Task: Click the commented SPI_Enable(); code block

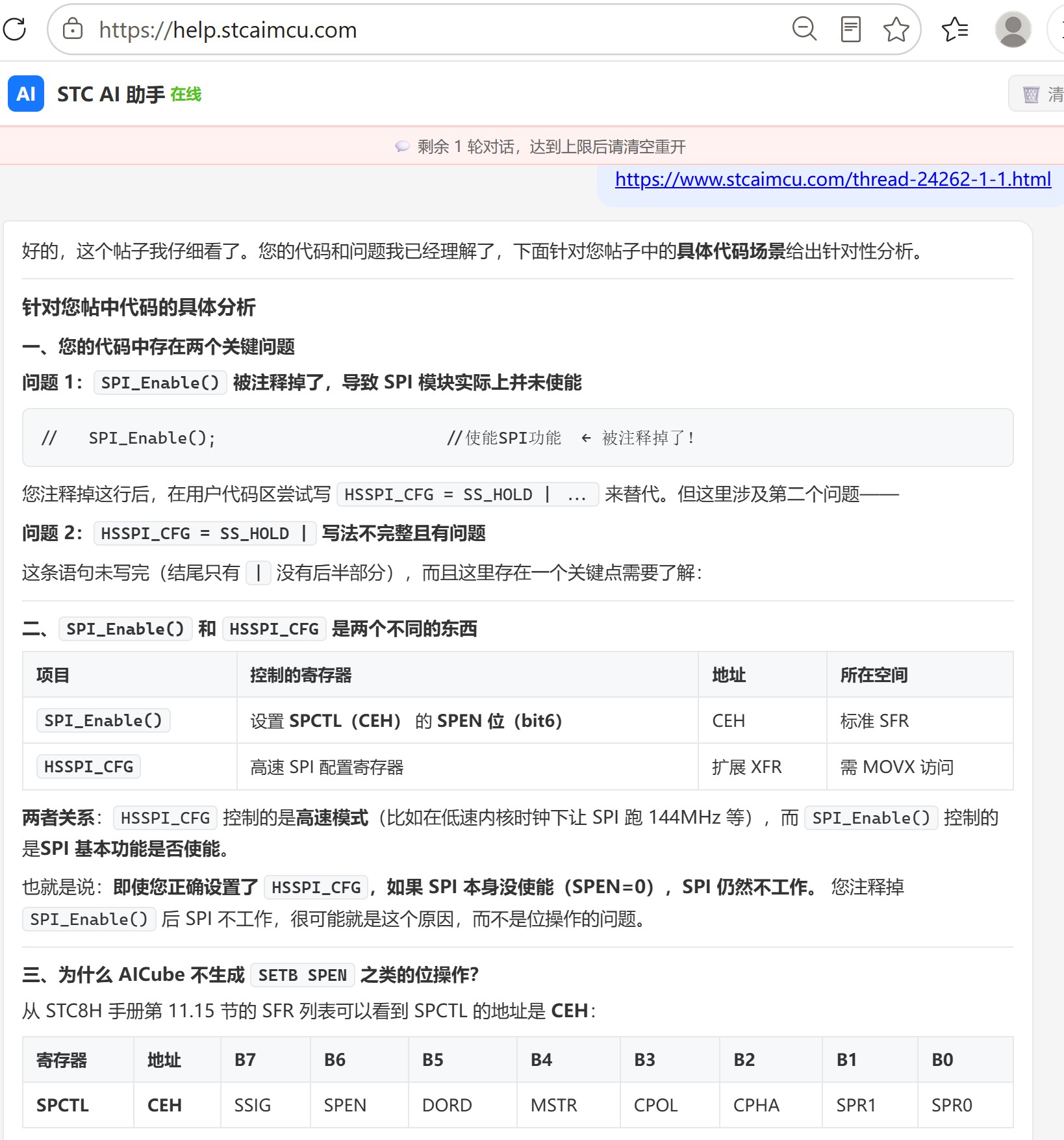Action: (518, 437)
